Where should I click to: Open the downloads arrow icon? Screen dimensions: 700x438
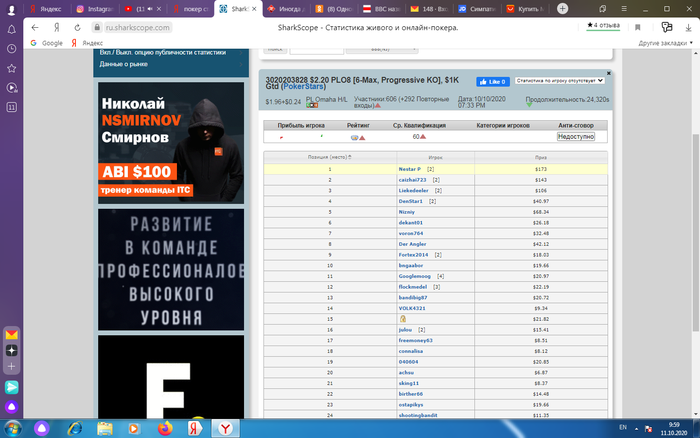(x=688, y=28)
